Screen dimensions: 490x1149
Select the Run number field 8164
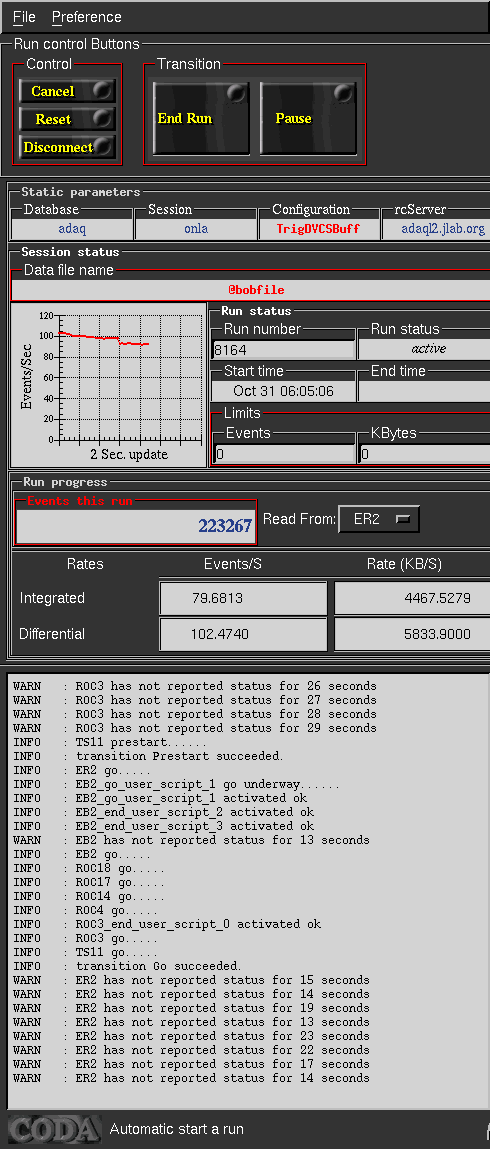[284, 350]
